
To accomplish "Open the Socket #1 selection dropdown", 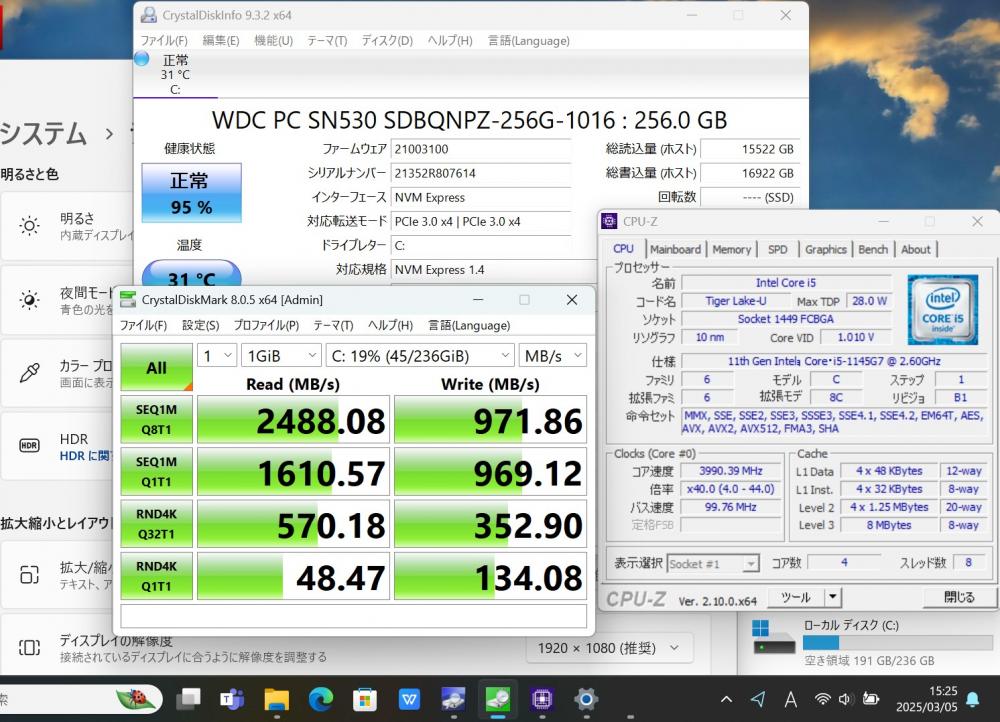I will coord(713,564).
